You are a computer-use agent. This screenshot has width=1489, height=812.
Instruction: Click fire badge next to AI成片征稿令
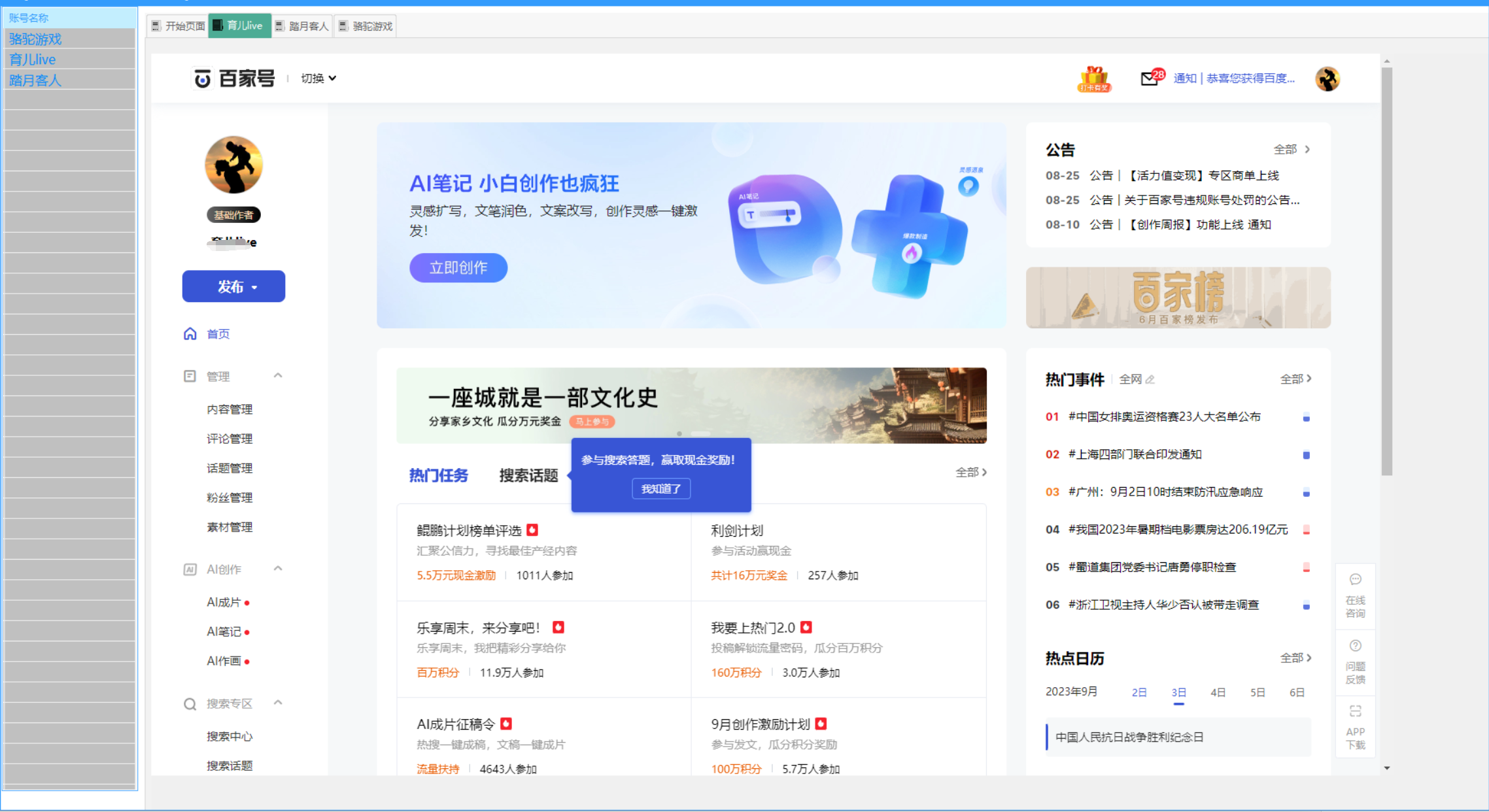[506, 724]
